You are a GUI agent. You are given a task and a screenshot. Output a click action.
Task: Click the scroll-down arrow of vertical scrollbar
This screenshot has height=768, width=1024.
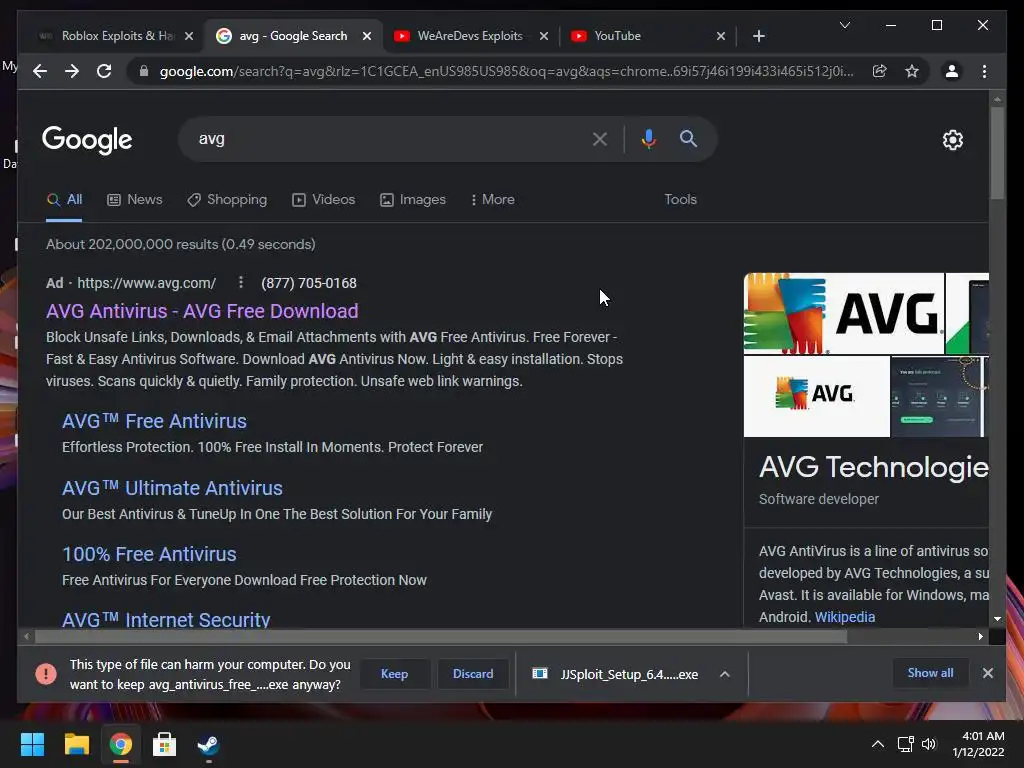997,618
